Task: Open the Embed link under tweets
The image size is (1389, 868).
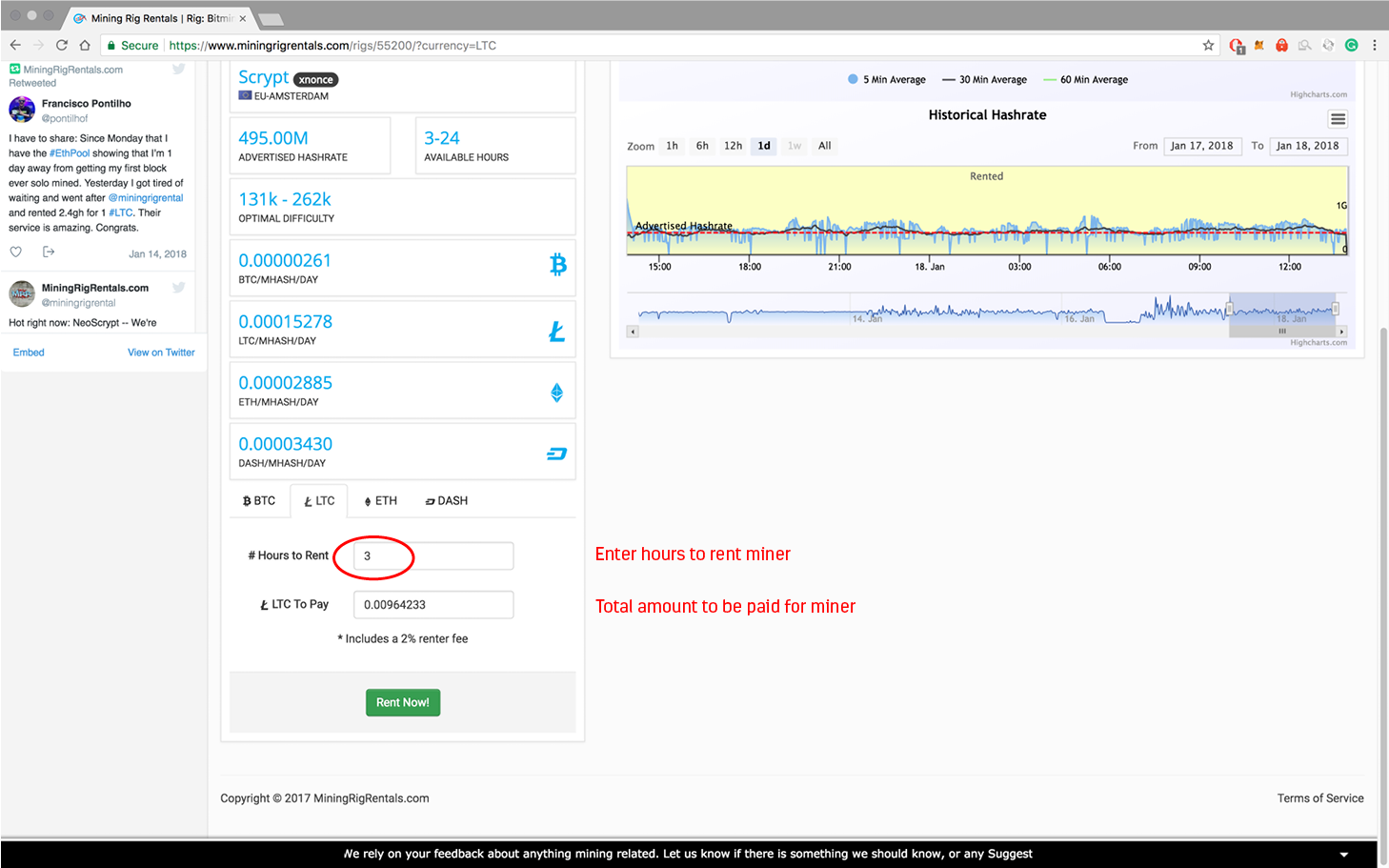Action: [x=29, y=353]
